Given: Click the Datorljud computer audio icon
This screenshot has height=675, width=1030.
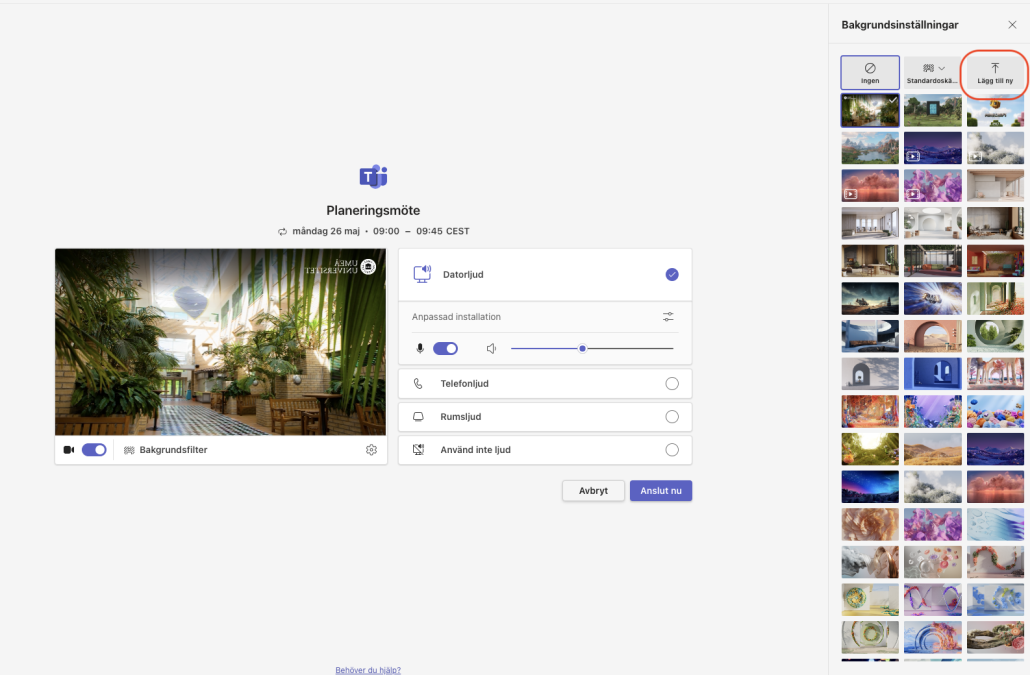Looking at the screenshot, I should tap(422, 274).
